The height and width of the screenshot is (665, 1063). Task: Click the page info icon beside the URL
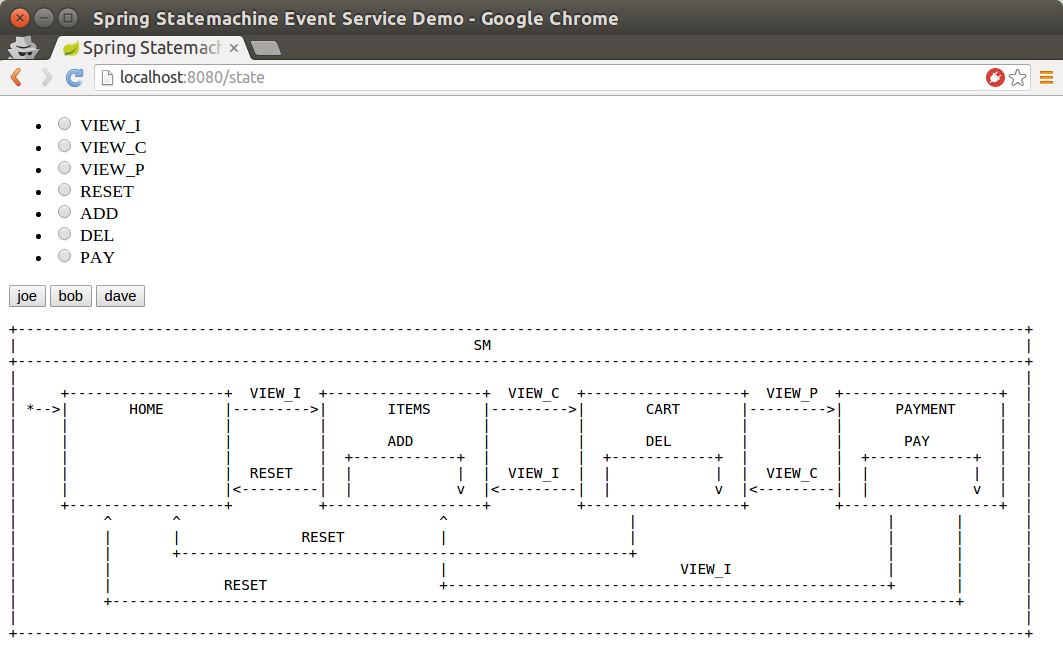pyautogui.click(x=107, y=77)
